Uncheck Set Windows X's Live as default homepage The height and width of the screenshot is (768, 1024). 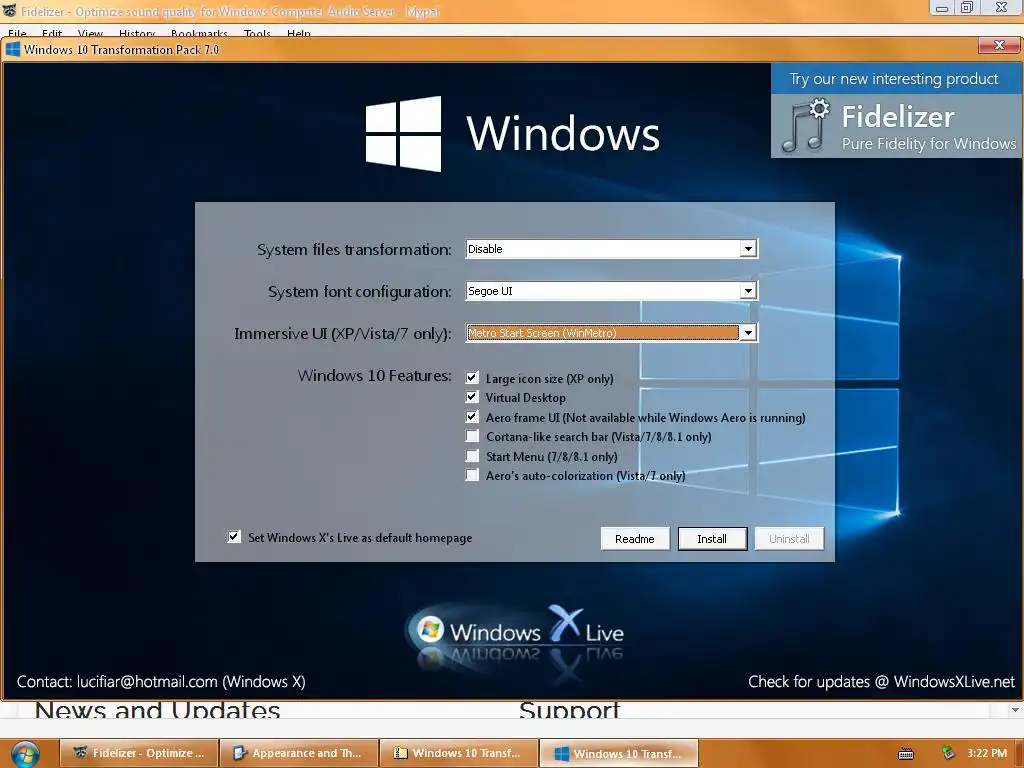click(x=234, y=537)
